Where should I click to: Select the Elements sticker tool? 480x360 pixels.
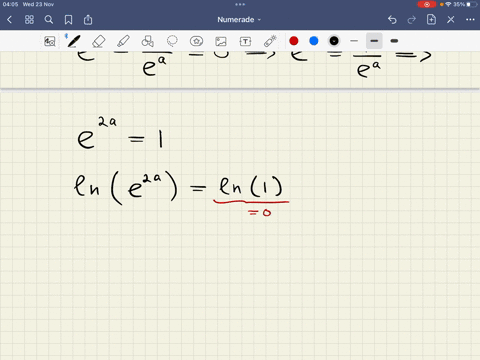pos(196,41)
